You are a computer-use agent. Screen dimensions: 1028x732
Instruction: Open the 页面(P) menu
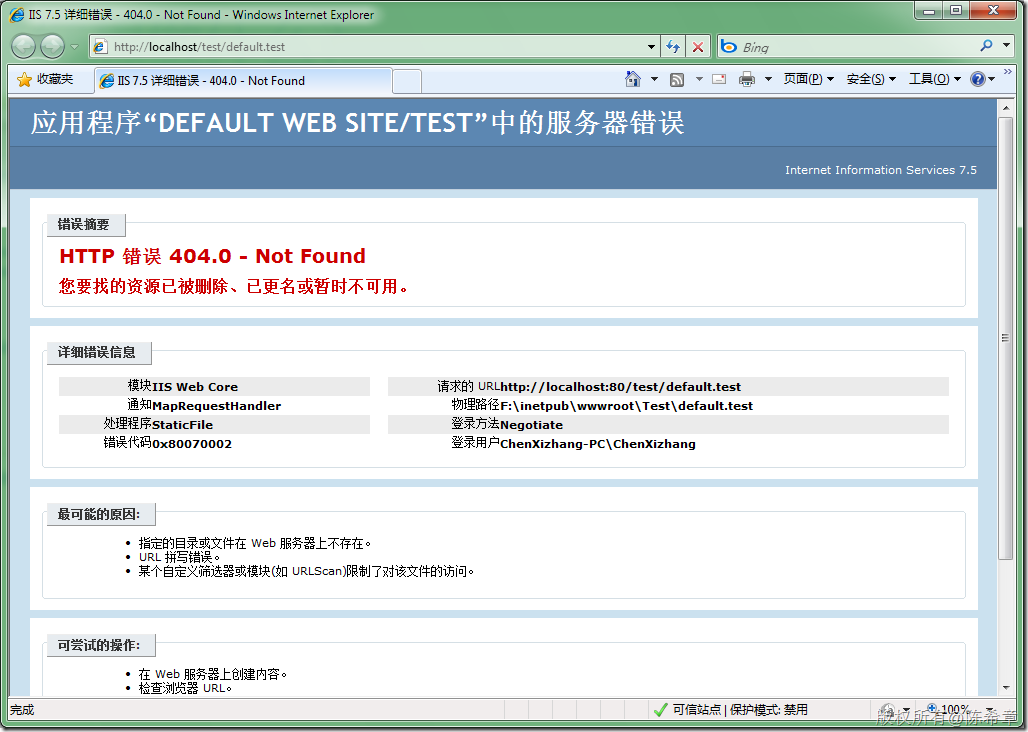point(808,79)
